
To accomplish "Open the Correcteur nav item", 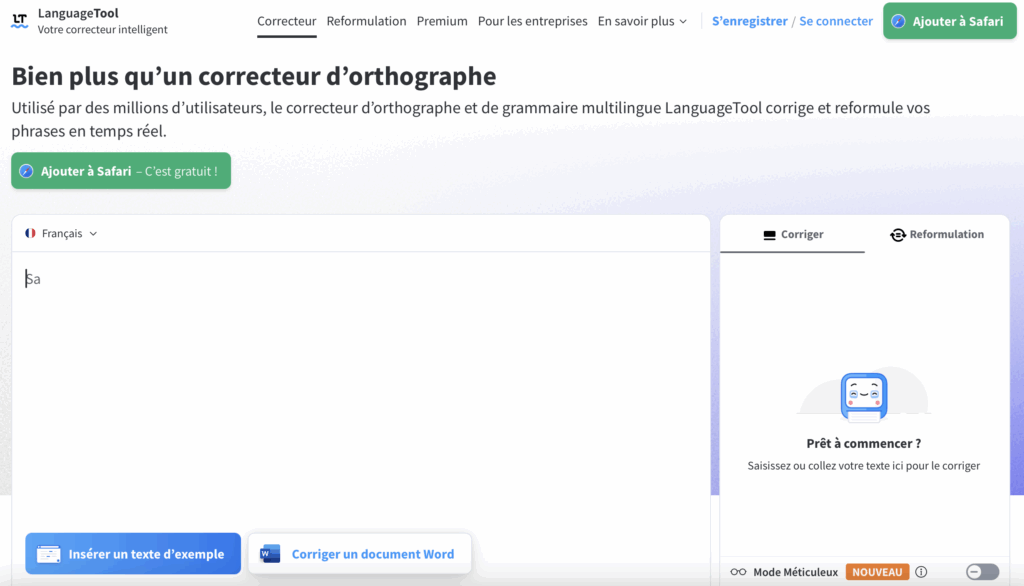I will [x=287, y=21].
